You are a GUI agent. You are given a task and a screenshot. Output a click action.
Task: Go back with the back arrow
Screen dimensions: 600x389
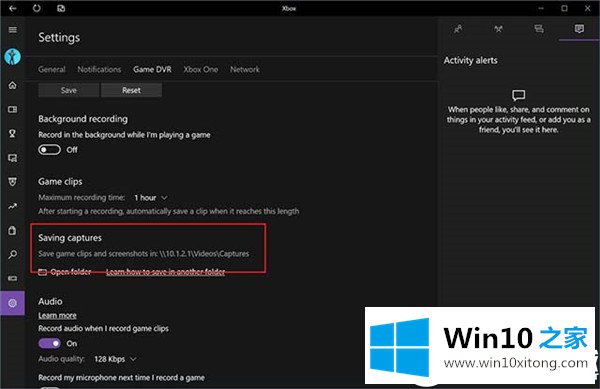tap(13, 8)
